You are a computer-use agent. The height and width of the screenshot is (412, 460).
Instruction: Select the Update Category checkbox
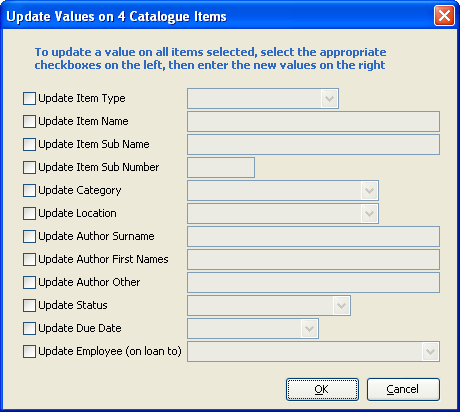(29, 191)
